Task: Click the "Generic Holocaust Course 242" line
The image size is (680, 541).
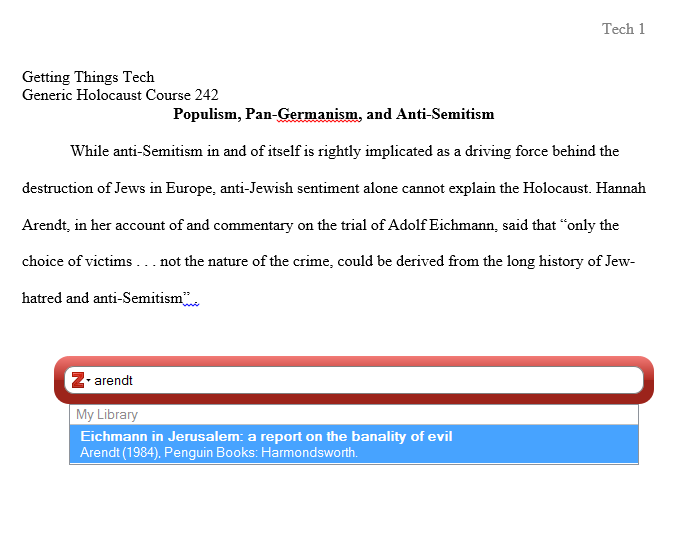Action: 120,95
